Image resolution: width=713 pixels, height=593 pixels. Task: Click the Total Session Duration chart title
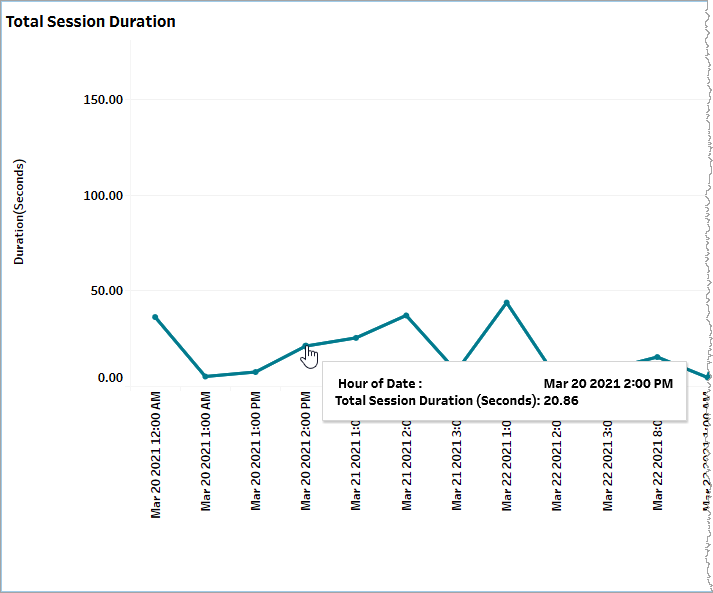point(91,21)
